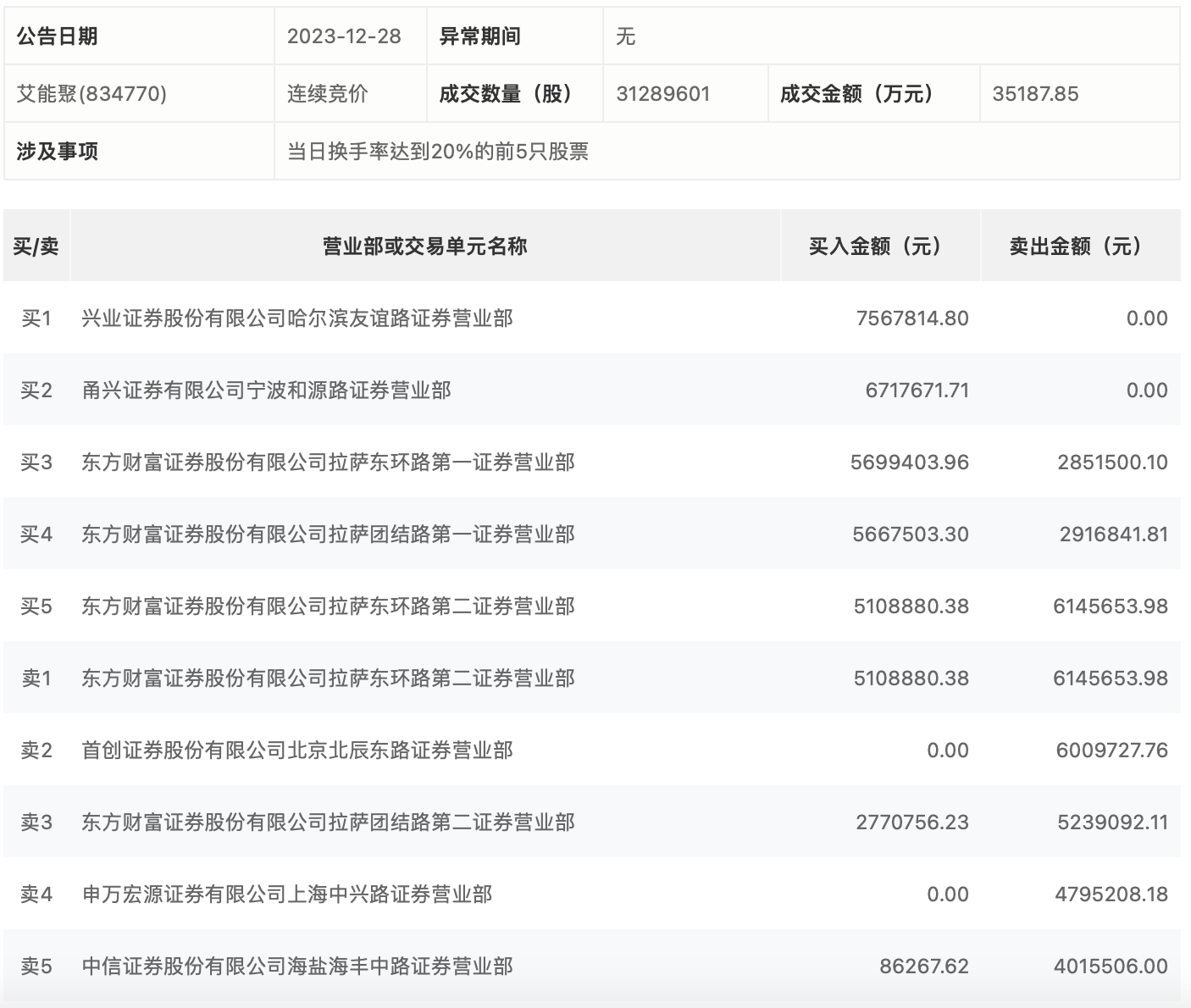Screen dimensions: 1191x1008
Task: Click the 0.00 sell amount in row 买1
Action: 1147,318
